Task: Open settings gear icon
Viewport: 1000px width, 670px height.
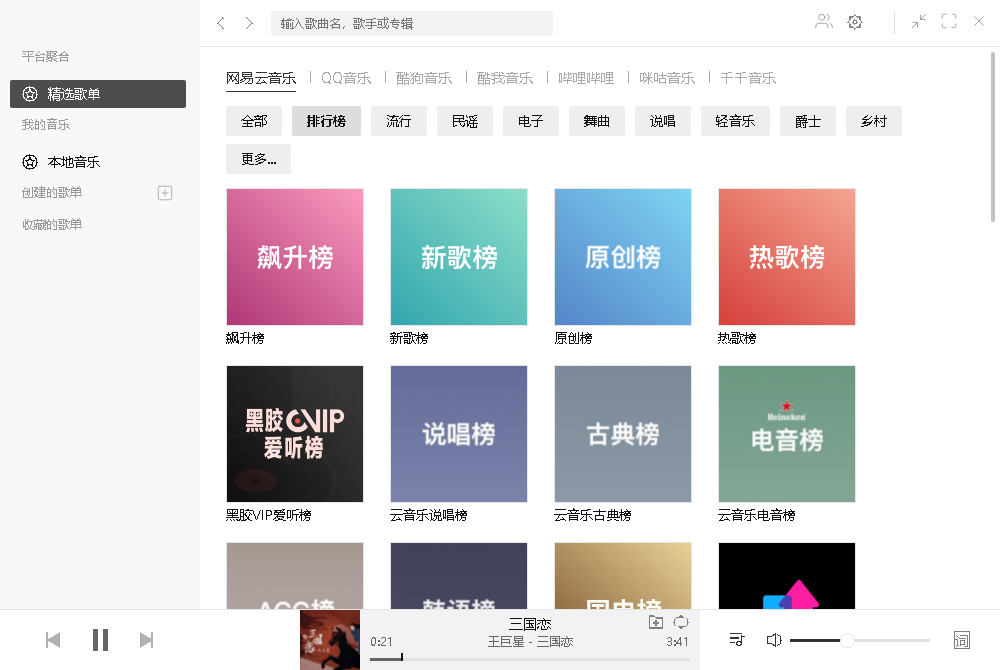Action: [855, 22]
